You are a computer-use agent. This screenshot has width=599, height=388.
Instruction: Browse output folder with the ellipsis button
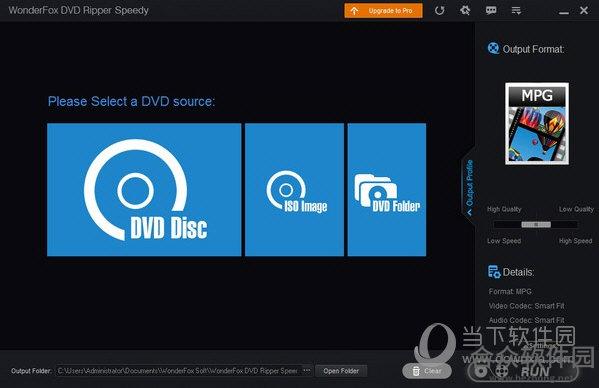click(x=306, y=370)
